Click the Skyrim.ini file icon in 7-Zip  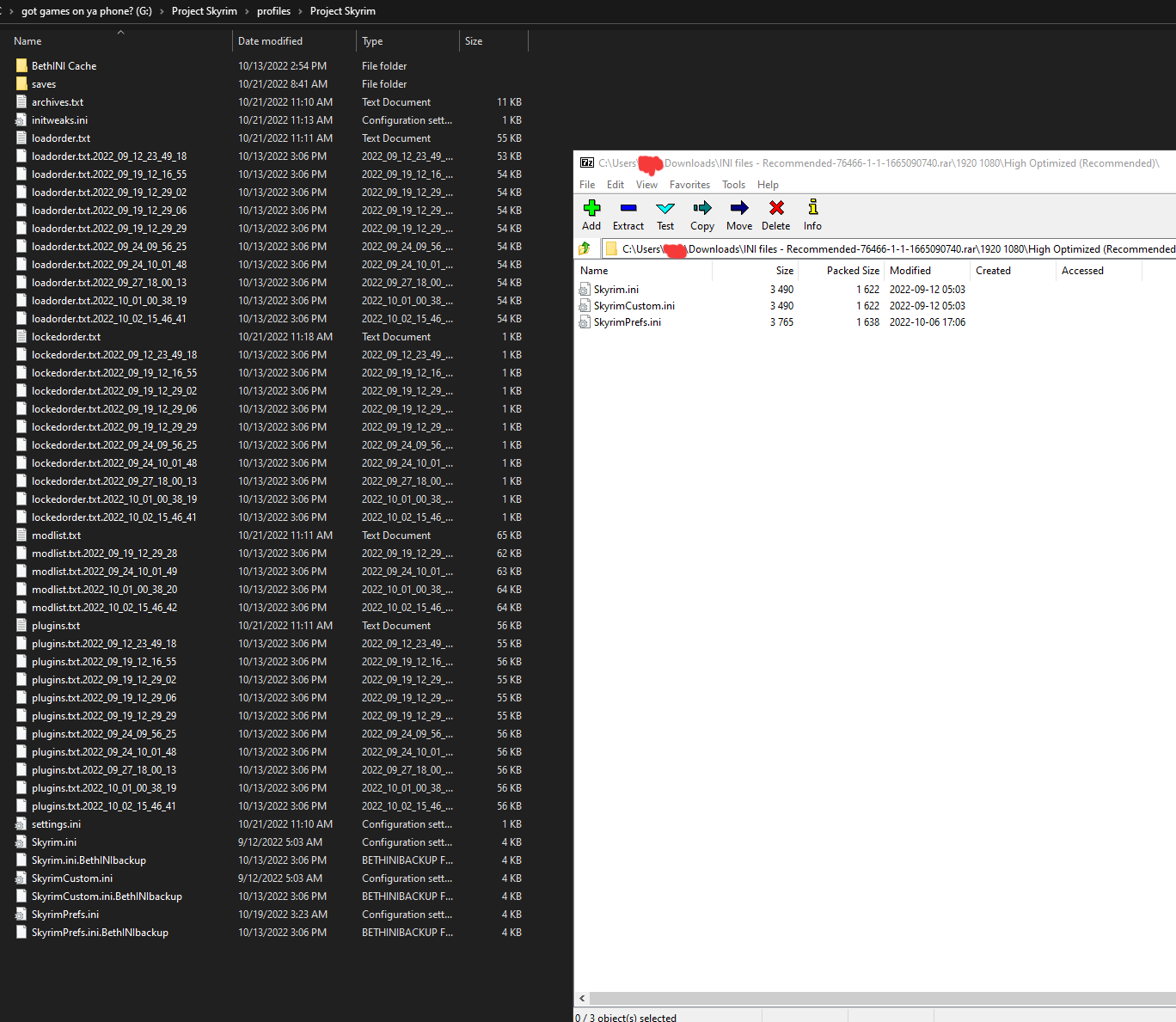pyautogui.click(x=585, y=290)
